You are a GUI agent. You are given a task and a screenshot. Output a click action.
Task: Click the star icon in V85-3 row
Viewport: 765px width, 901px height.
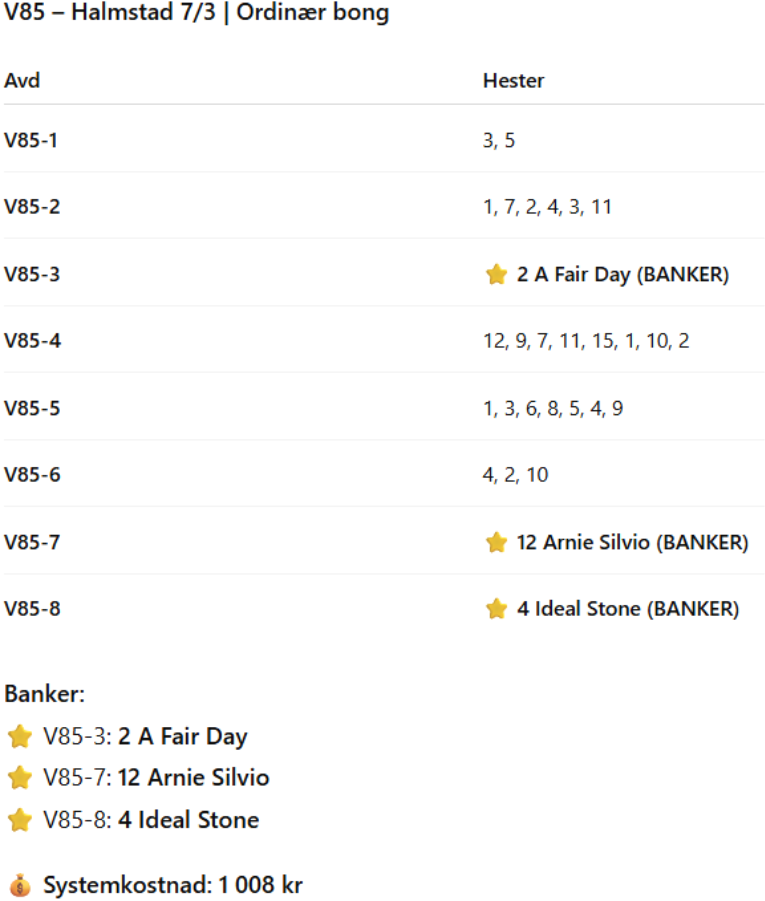point(496,274)
